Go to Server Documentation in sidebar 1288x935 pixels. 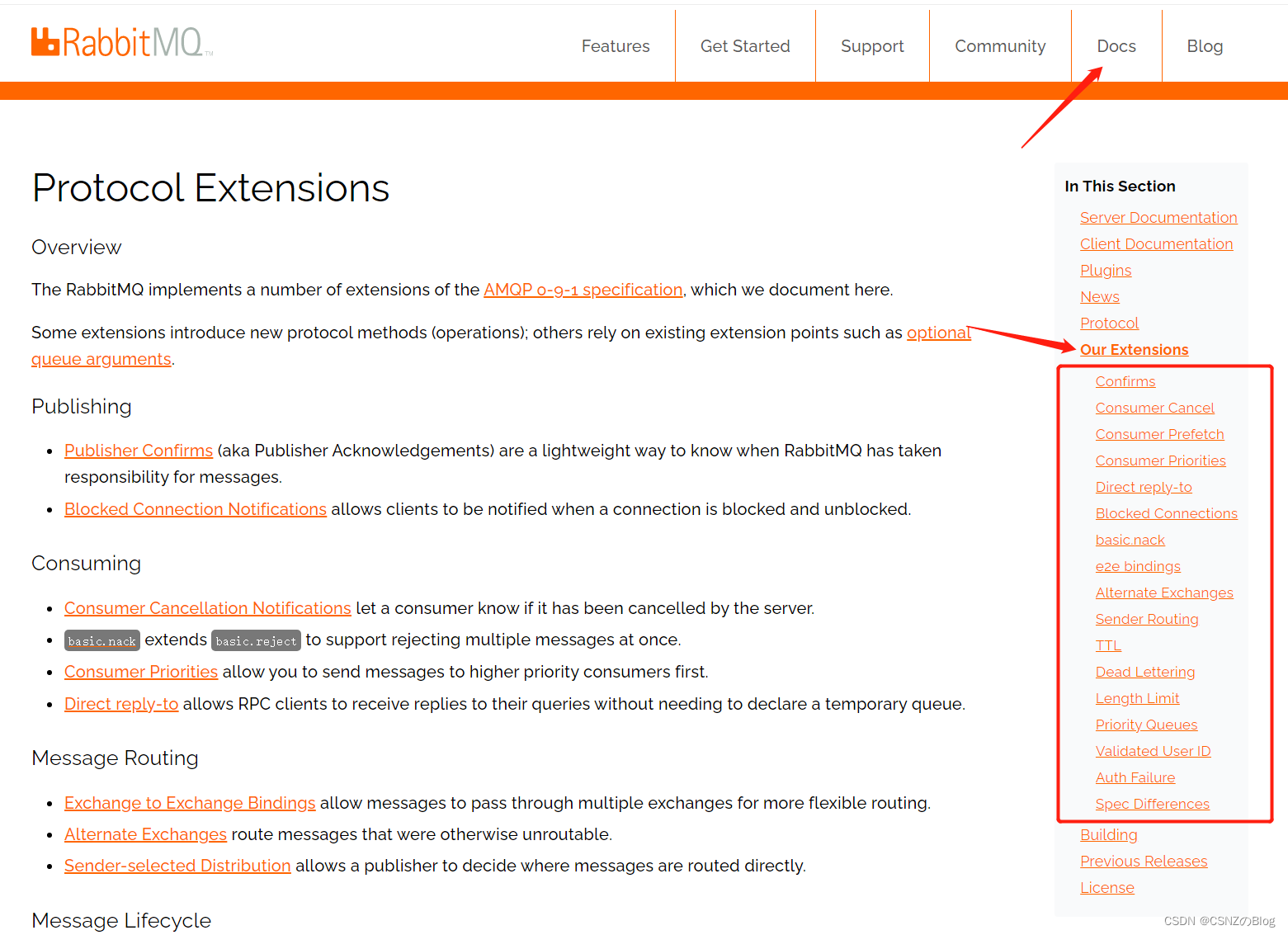coord(1158,218)
